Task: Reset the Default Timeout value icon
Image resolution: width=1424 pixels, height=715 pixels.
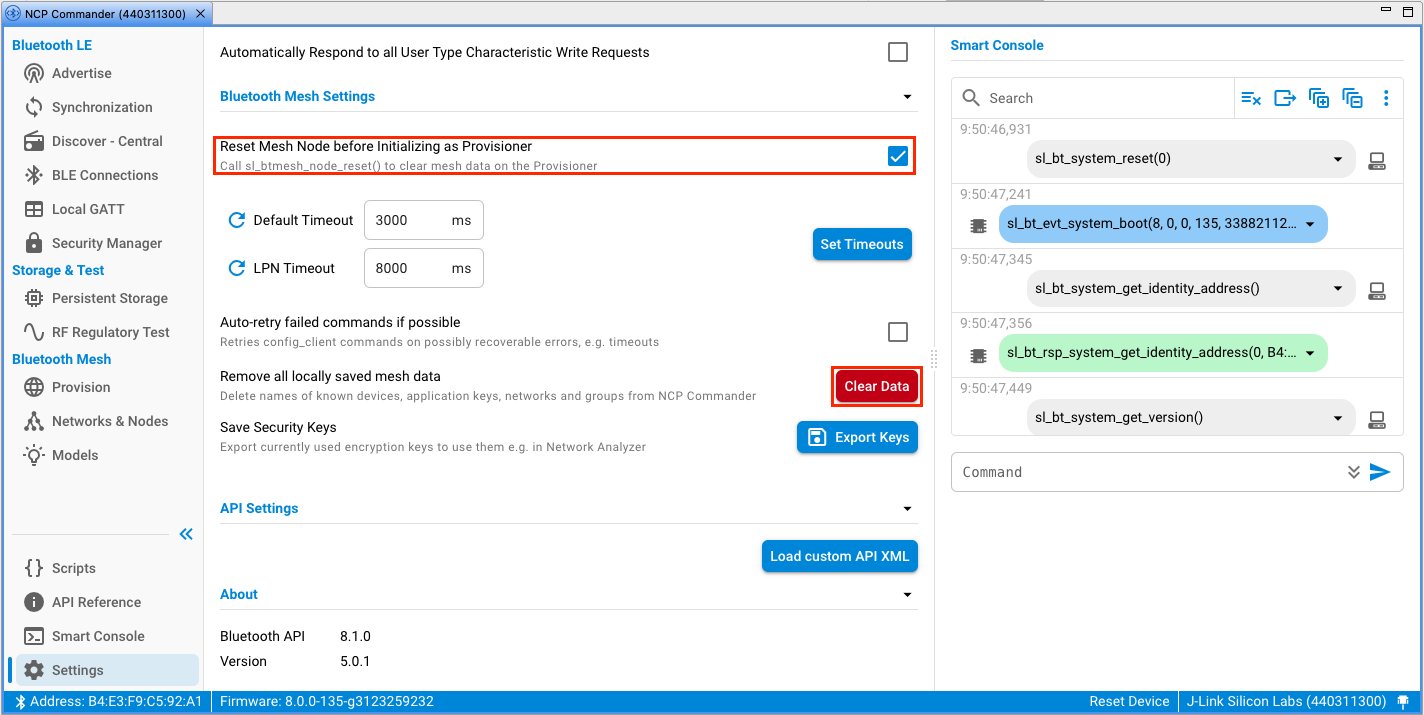Action: (x=237, y=220)
